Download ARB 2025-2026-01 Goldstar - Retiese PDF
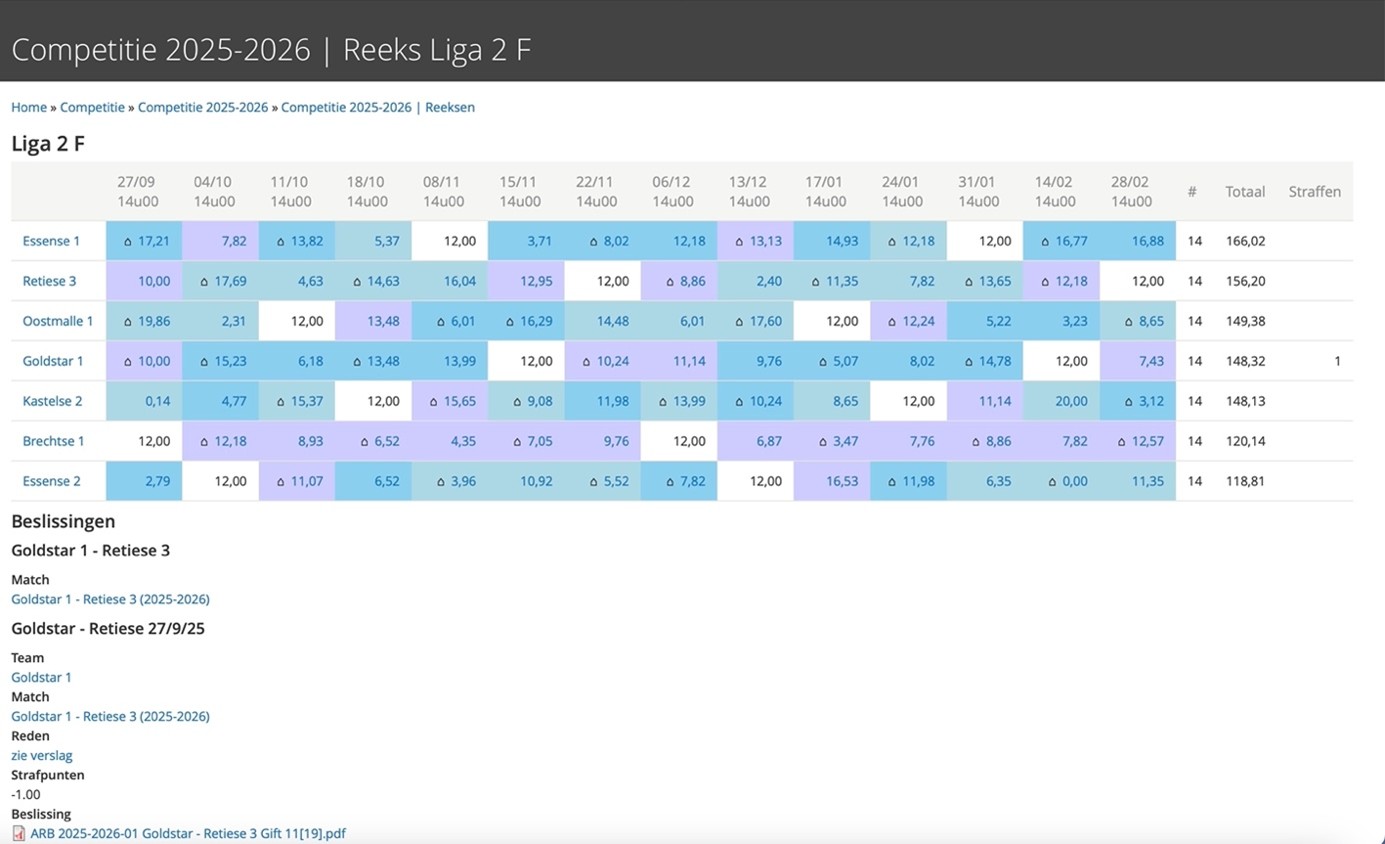 pos(188,833)
